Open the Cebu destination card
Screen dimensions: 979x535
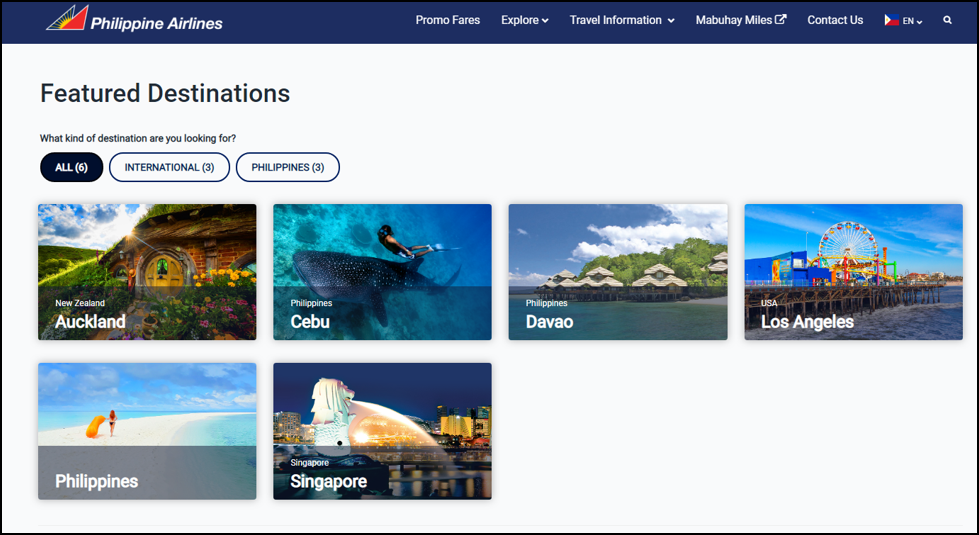click(382, 272)
